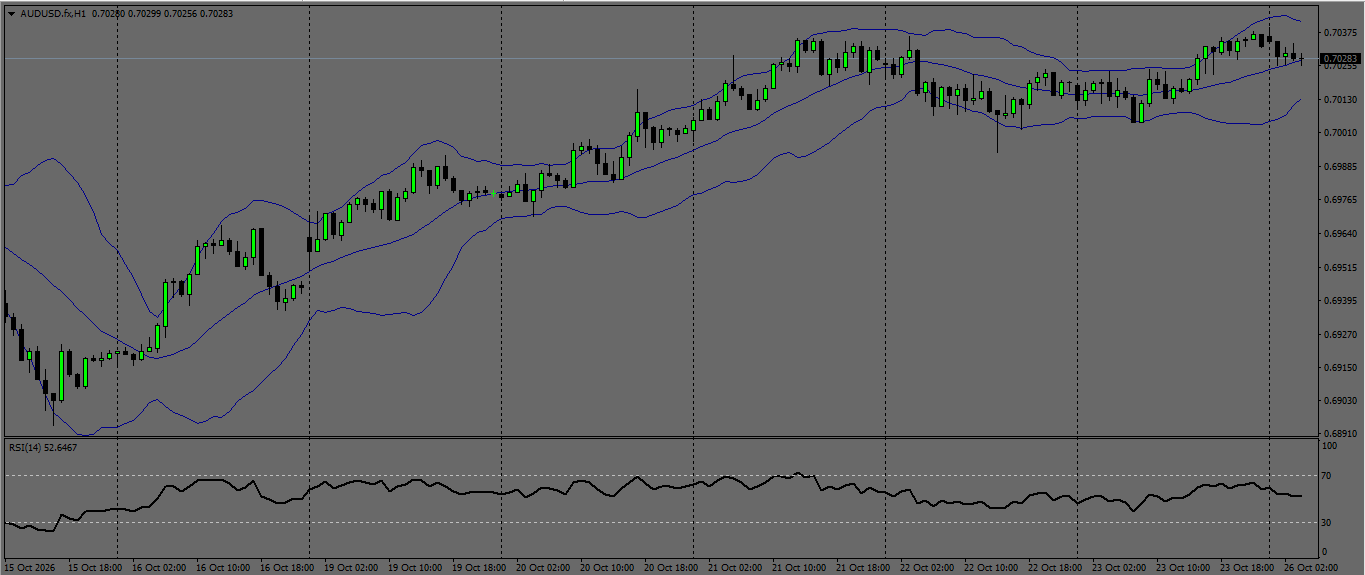Click the AUDUSD.fx,H1 chart title text
The width and height of the screenshot is (1365, 575).
tap(52, 13)
